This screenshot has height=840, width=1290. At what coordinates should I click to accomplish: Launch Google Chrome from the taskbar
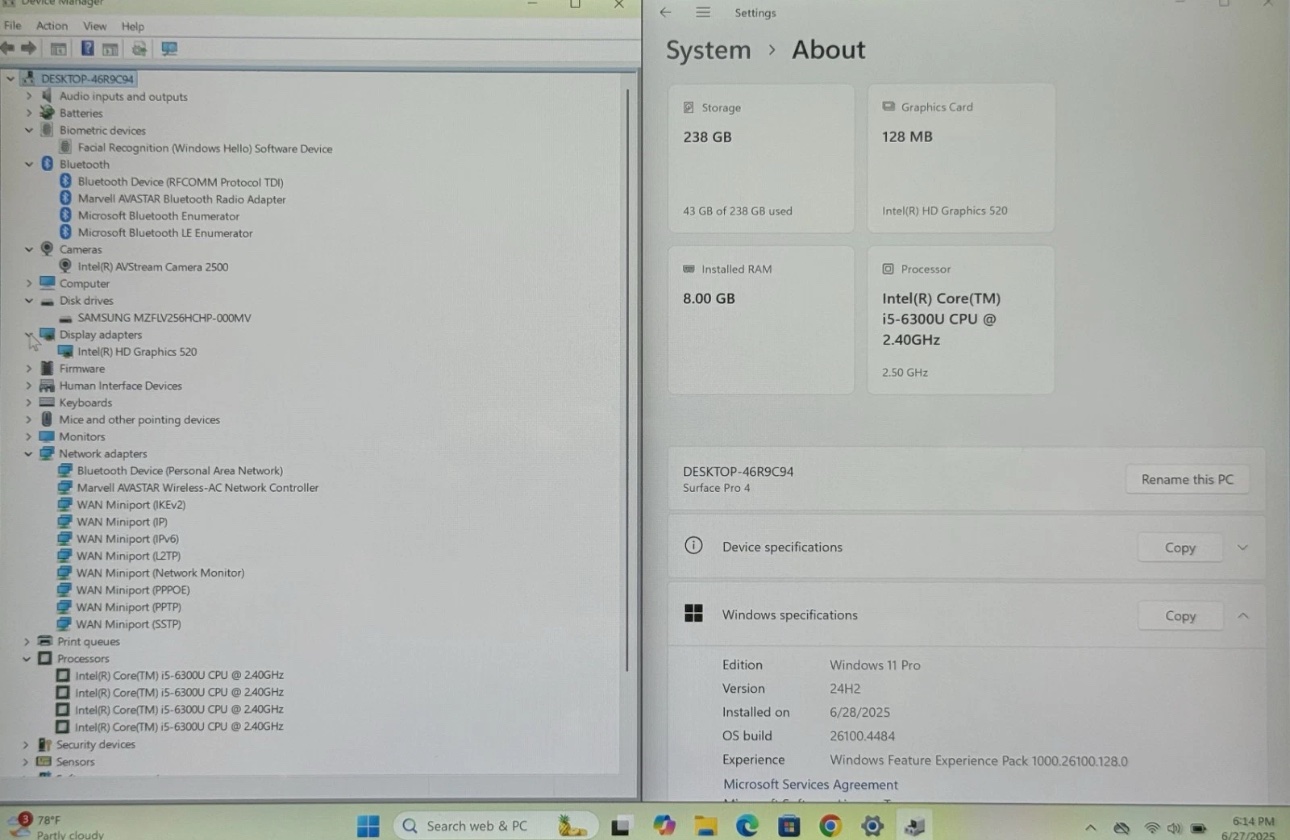pyautogui.click(x=830, y=826)
